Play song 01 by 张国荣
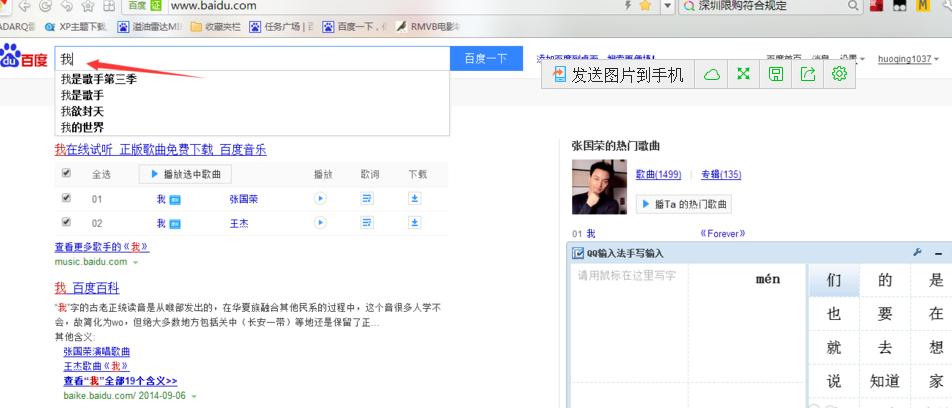Viewport: 952px width, 408px height. [x=320, y=199]
